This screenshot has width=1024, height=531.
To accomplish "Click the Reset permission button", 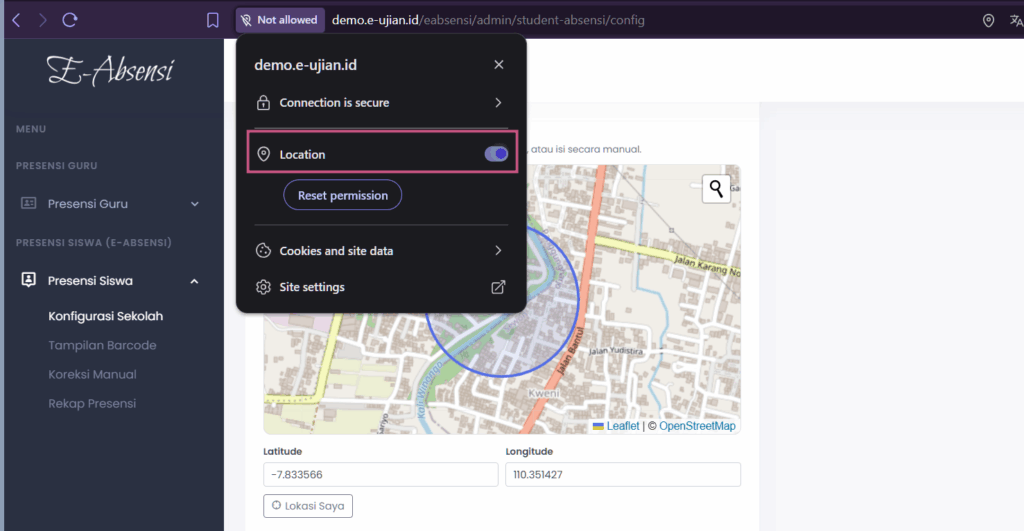I will pos(342,195).
